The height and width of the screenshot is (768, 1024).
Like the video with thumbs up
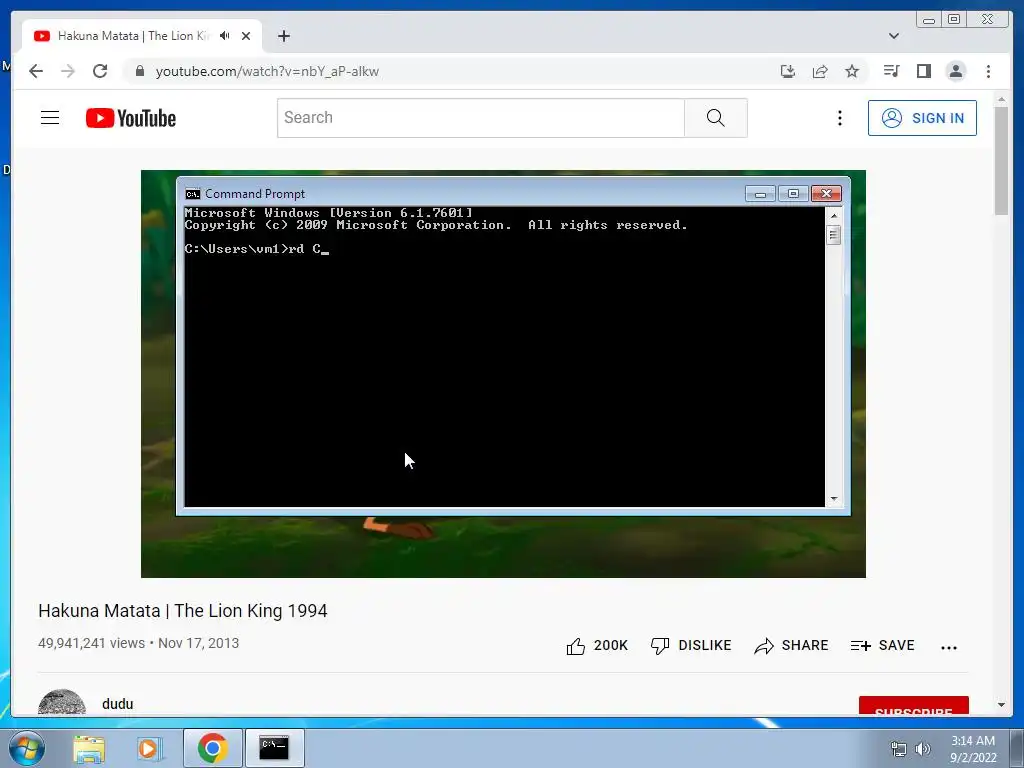point(597,646)
